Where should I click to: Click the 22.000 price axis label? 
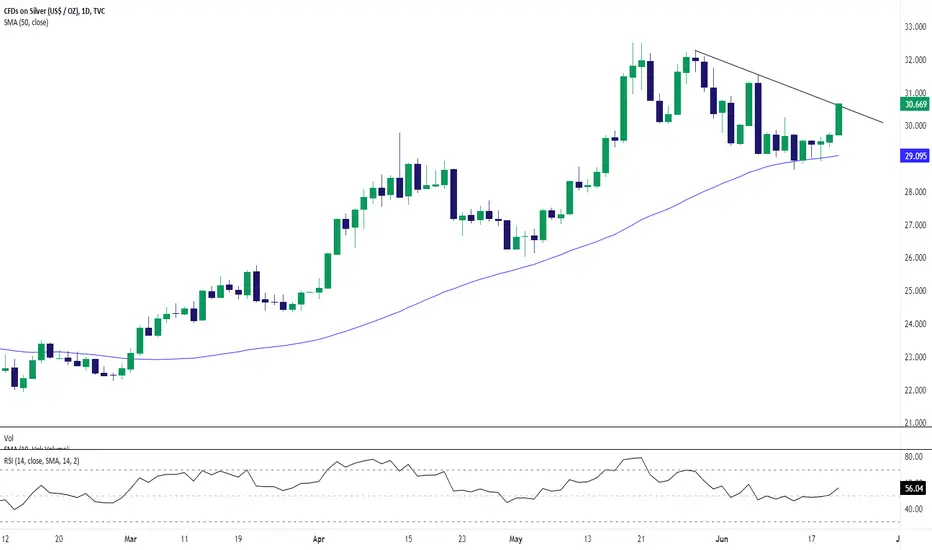pos(915,391)
